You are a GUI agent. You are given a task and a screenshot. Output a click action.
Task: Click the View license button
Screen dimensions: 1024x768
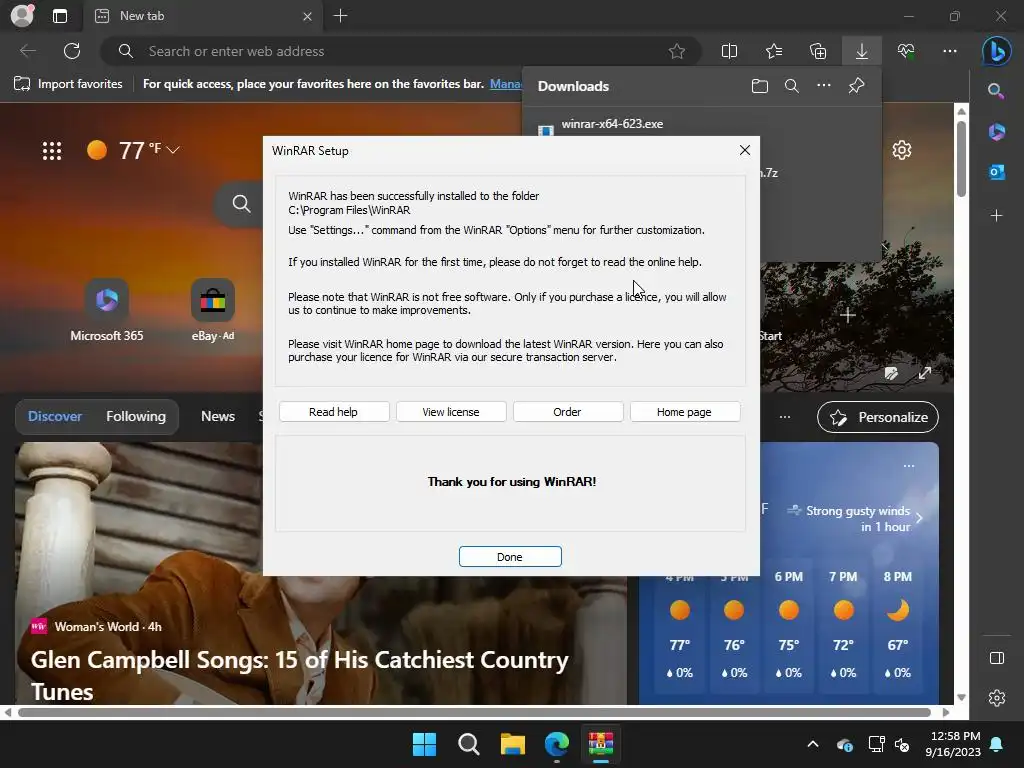[x=451, y=412]
